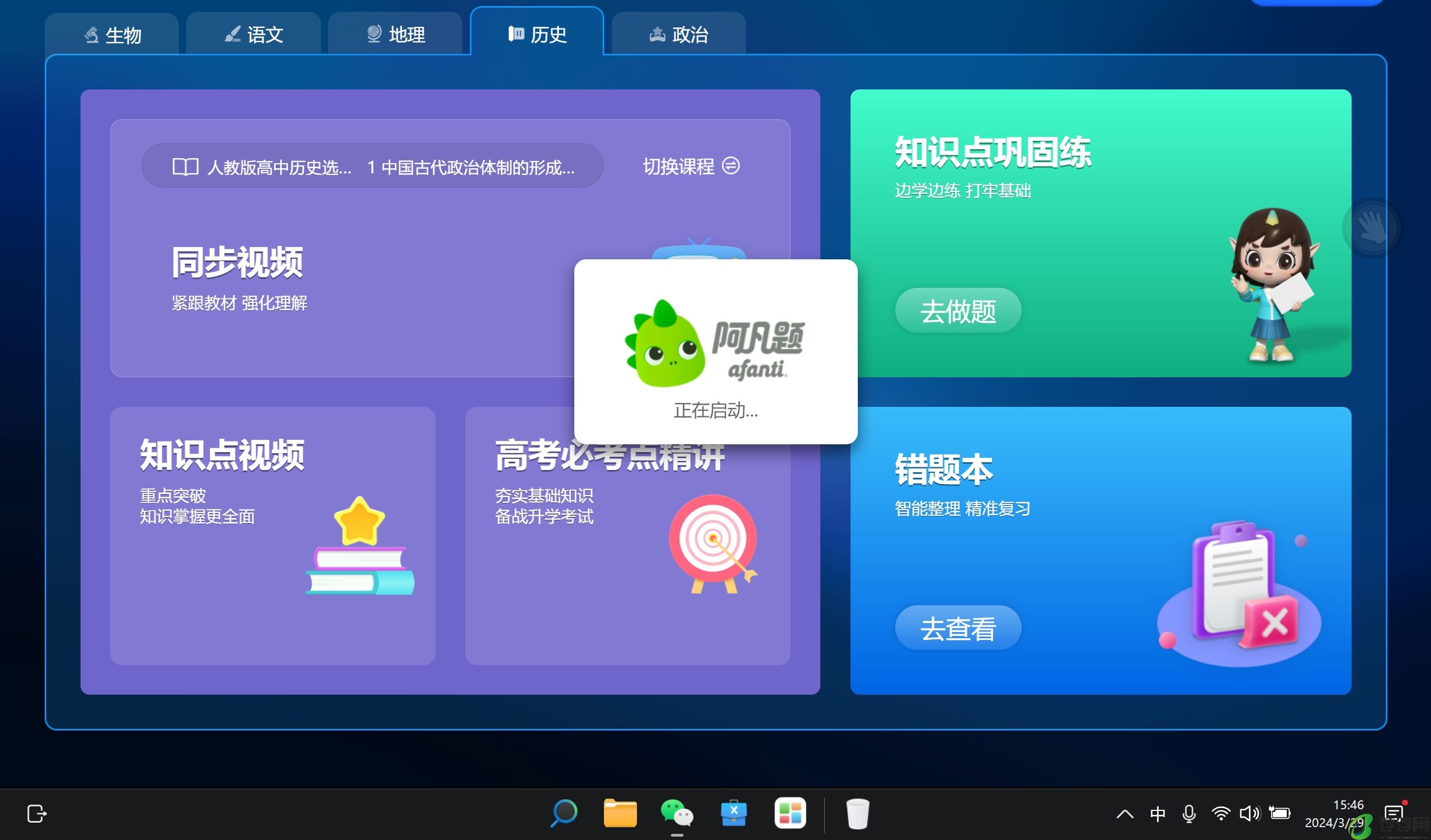The image size is (1431, 840).
Task: Click the globe icon on 地理 tab
Action: pos(374,34)
